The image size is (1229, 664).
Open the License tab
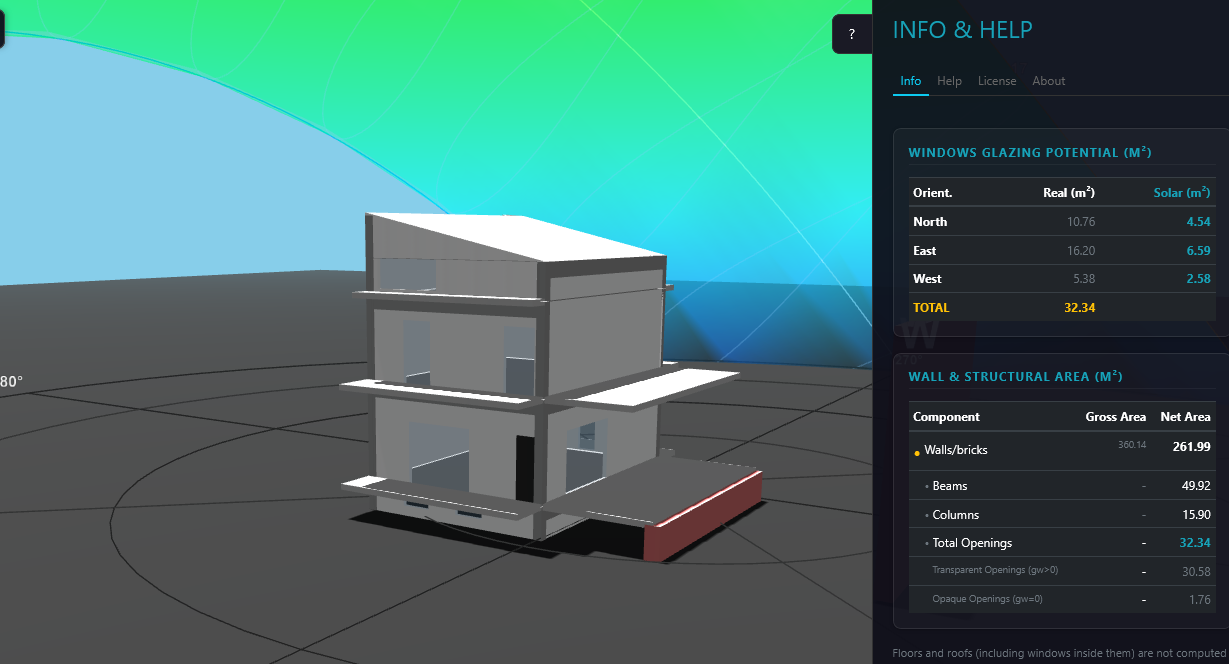point(996,81)
